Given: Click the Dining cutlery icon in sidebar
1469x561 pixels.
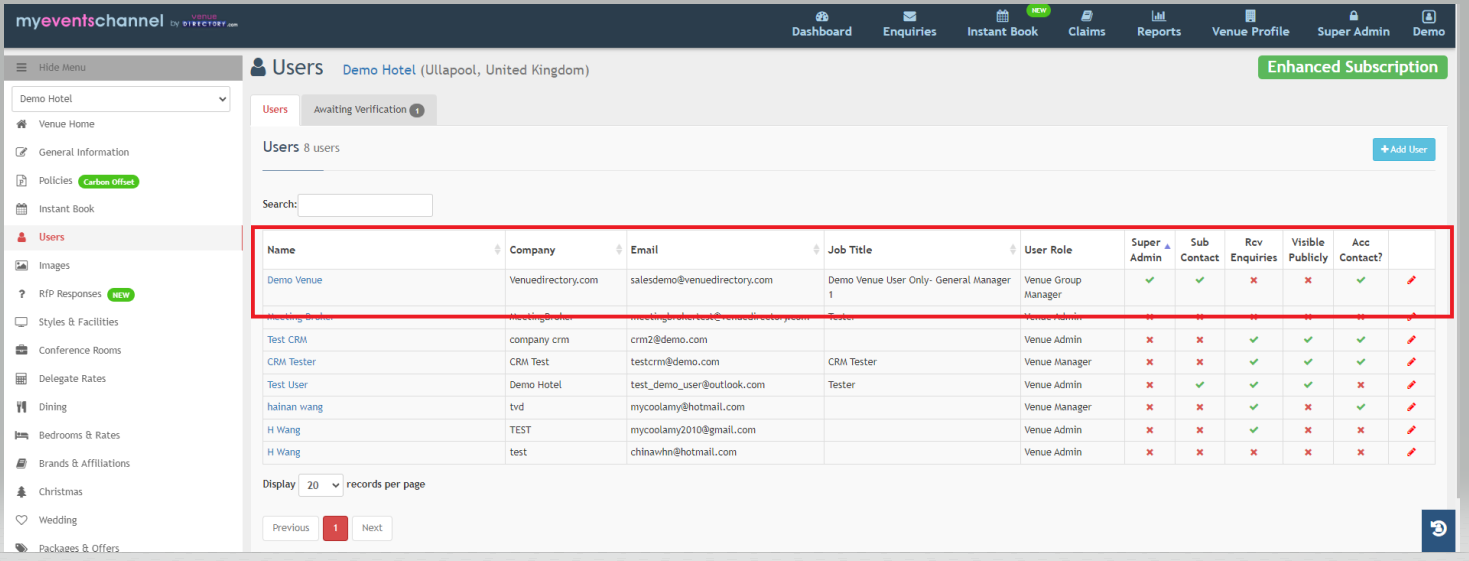Looking at the screenshot, I should point(21,407).
